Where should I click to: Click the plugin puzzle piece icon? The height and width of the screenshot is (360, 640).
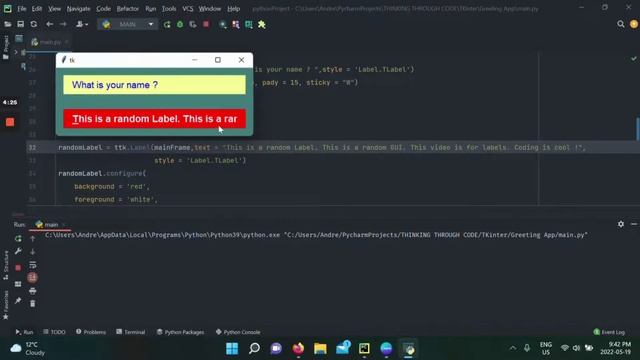point(262,24)
